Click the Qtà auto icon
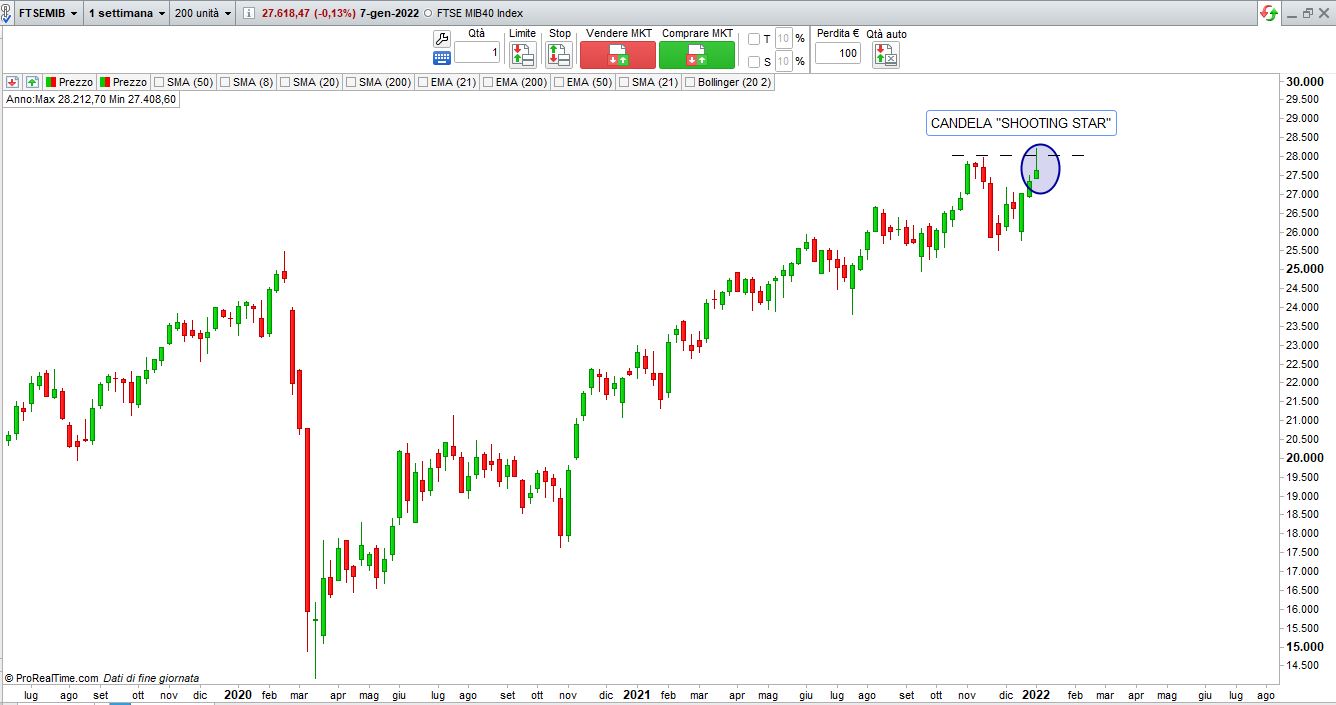 (886, 54)
